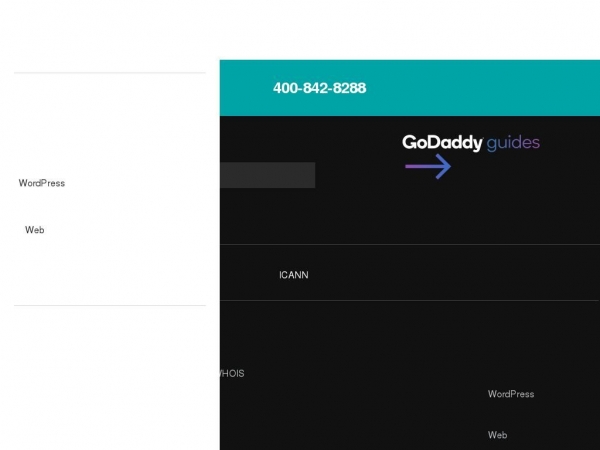
Task: Open the WHOIS link
Action: point(232,373)
